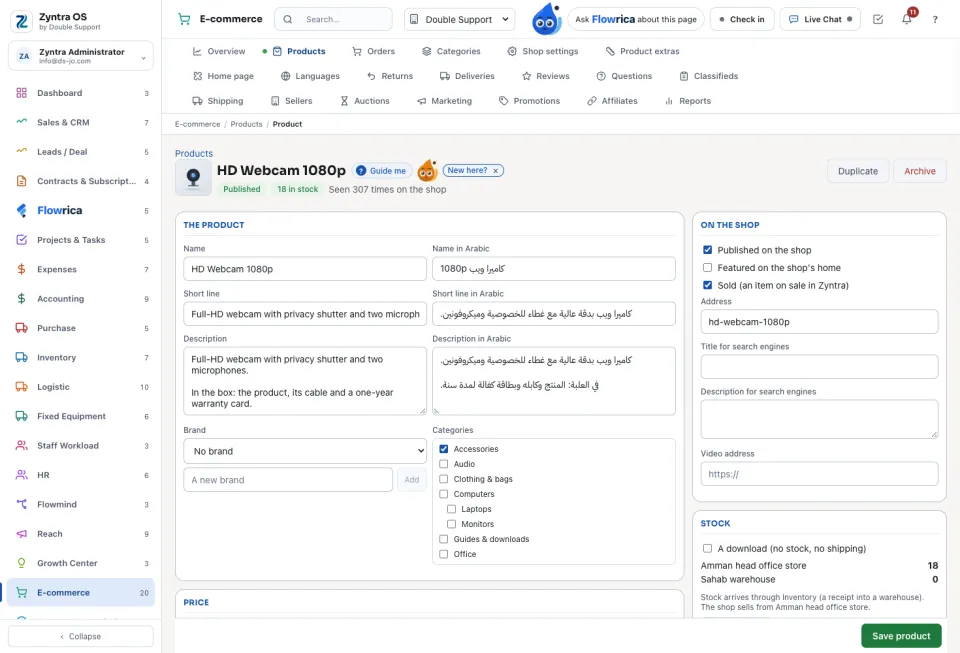Check the Audio category

444,464
